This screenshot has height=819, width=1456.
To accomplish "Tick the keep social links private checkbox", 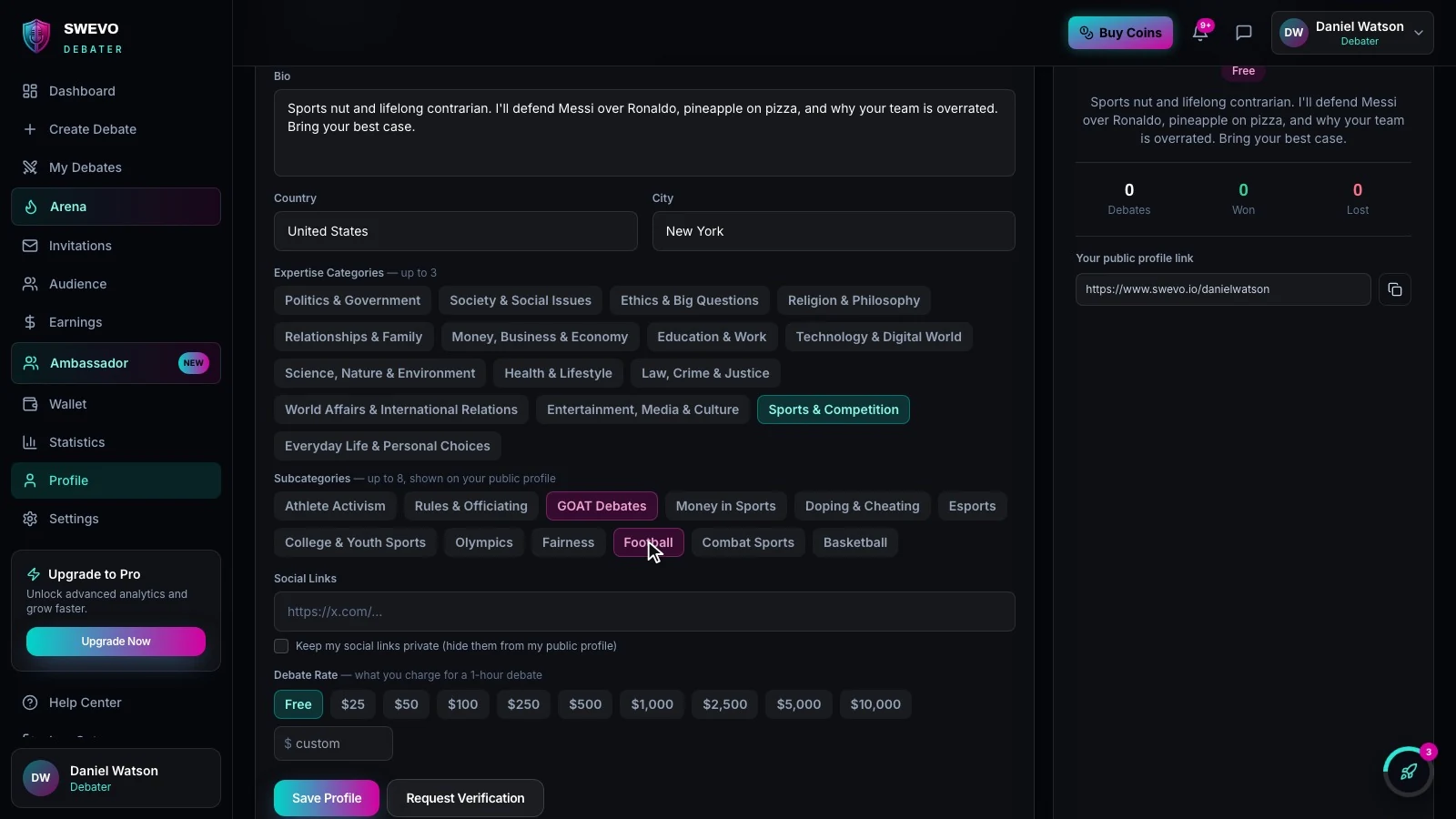I will (281, 646).
